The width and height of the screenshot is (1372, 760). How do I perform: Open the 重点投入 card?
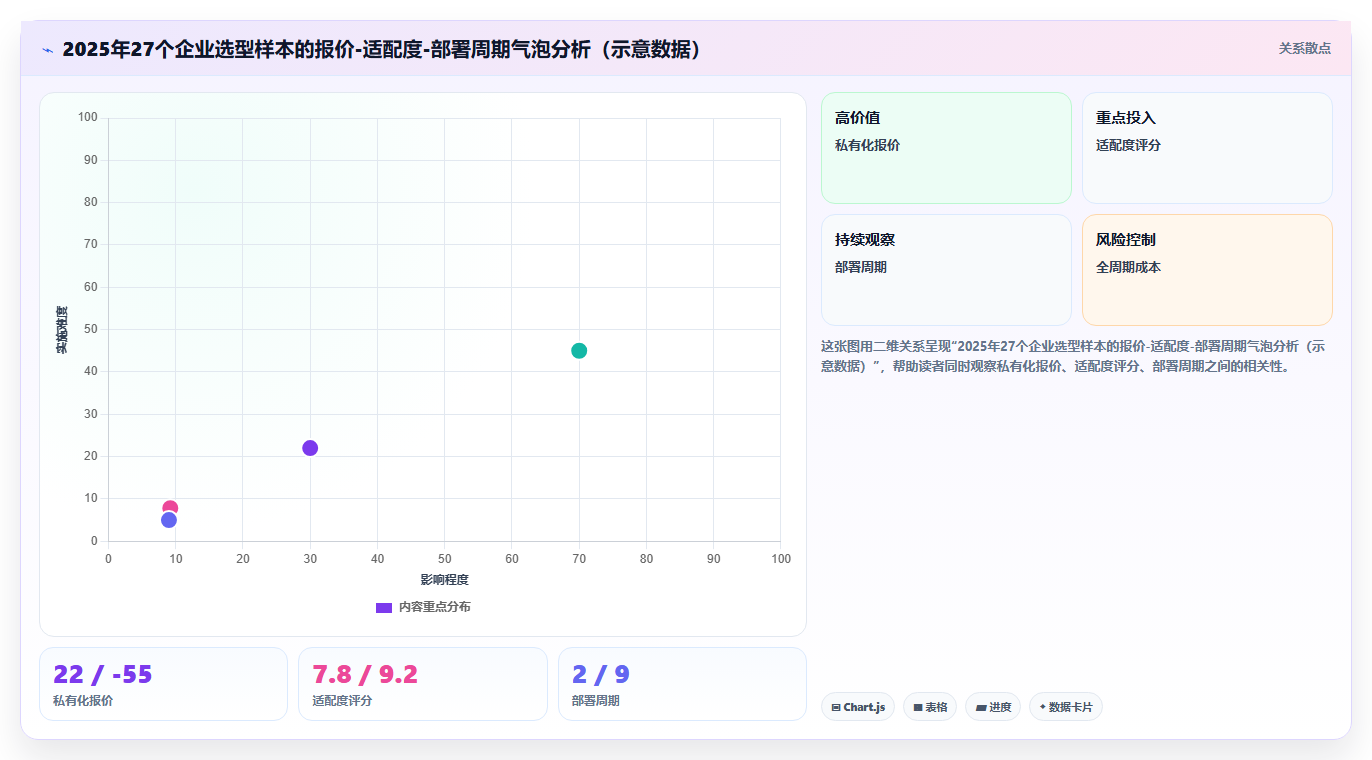pyautogui.click(x=1207, y=148)
